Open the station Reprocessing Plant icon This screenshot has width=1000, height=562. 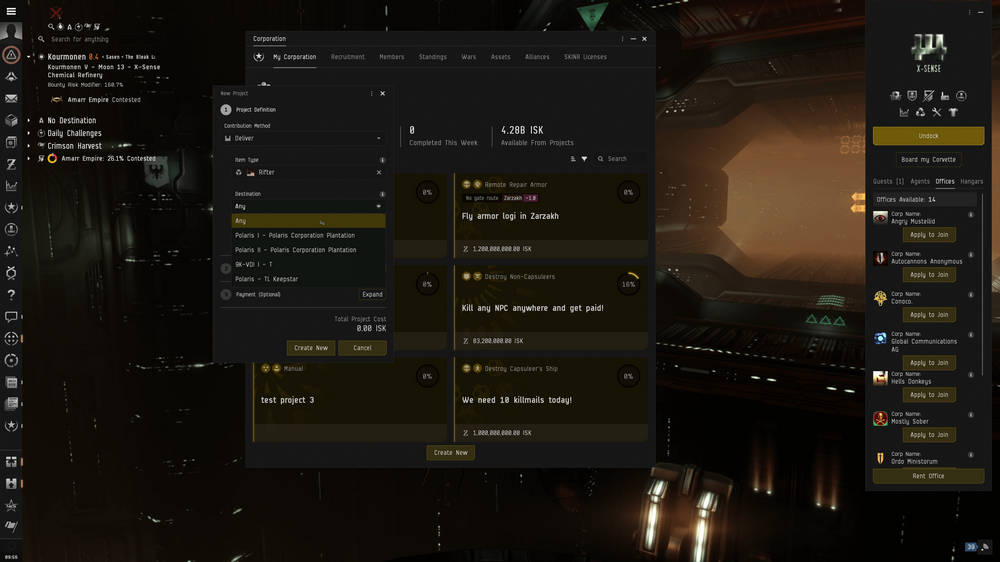920,112
